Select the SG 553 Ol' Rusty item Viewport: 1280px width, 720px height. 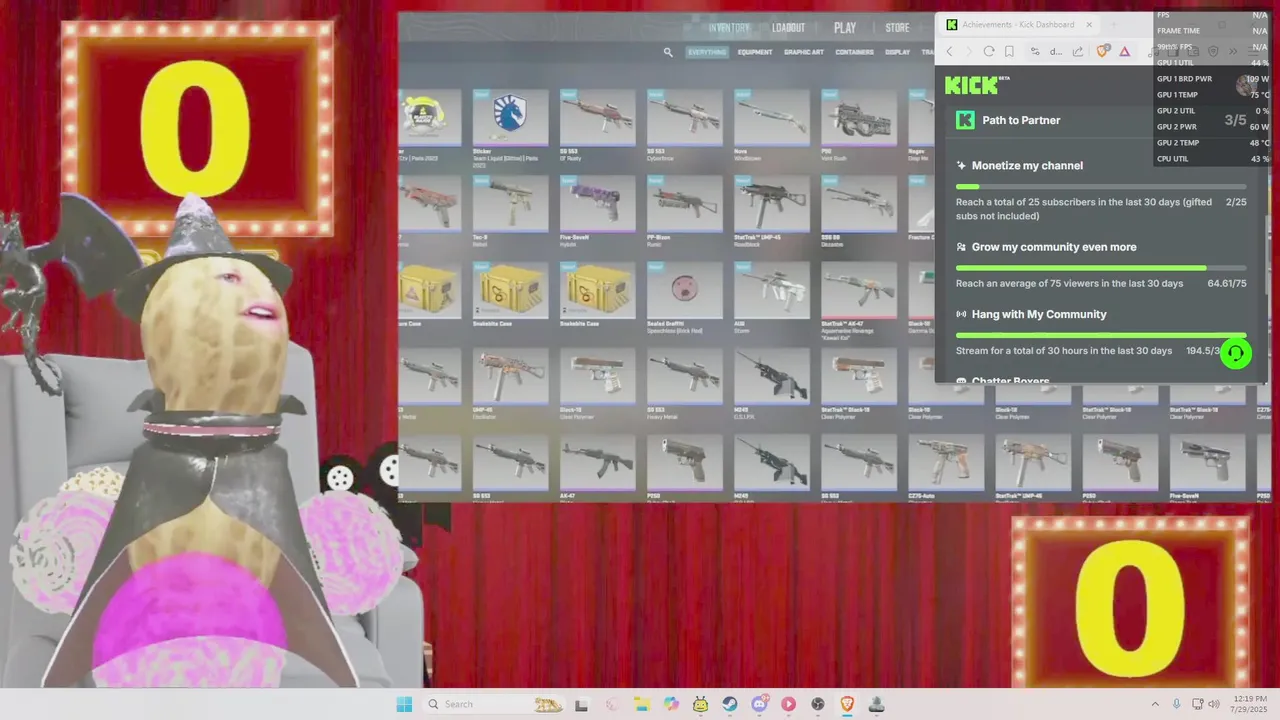coord(597,117)
